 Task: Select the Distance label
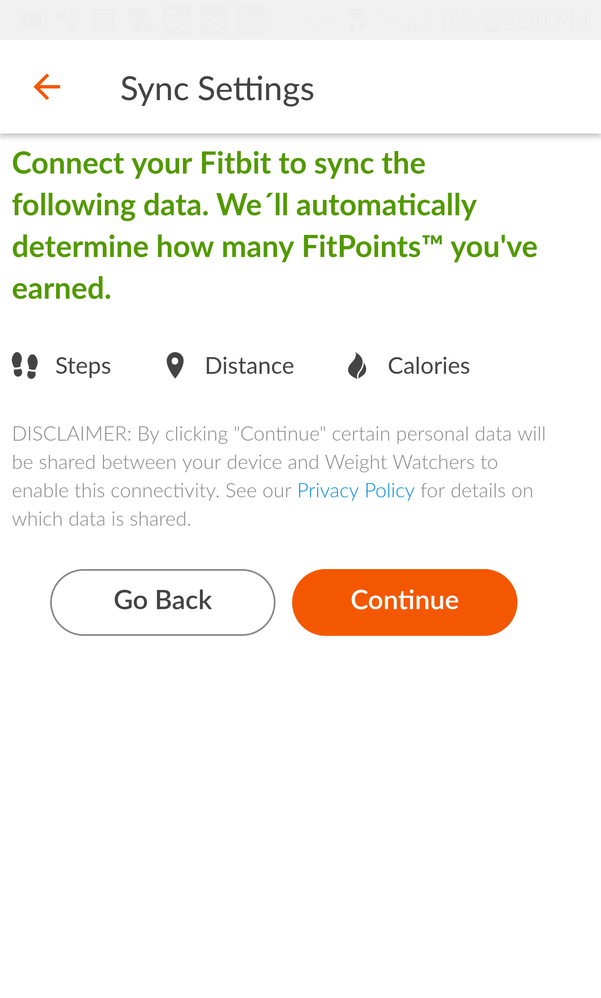pos(250,366)
